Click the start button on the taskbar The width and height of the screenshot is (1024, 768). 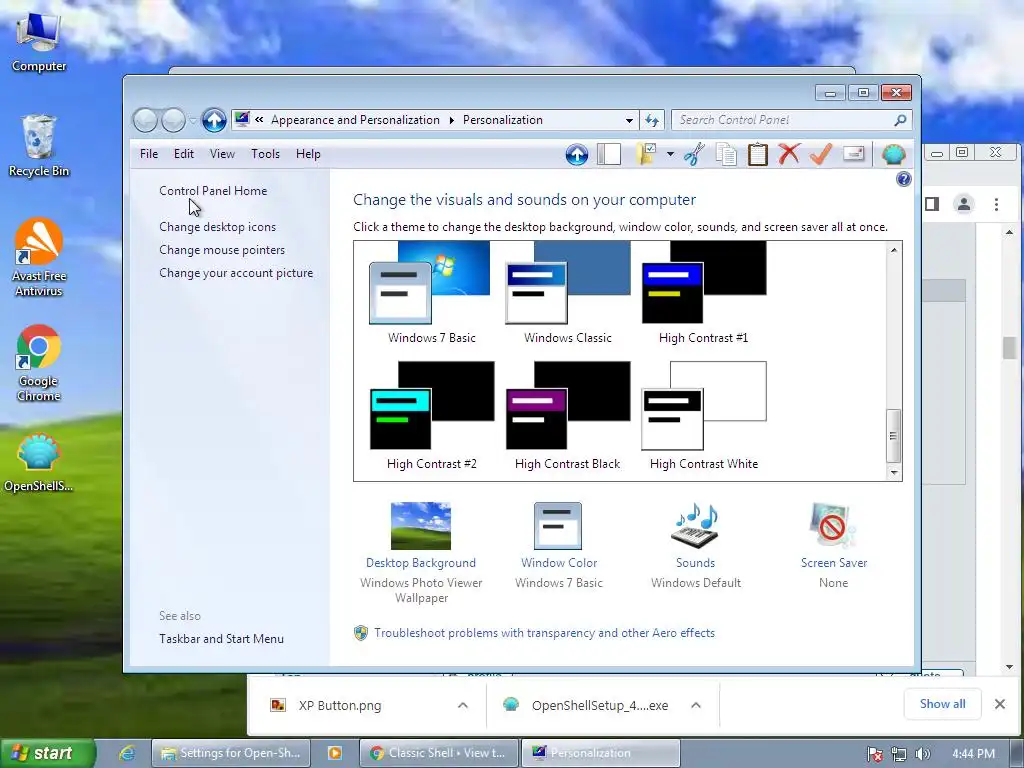click(48, 753)
